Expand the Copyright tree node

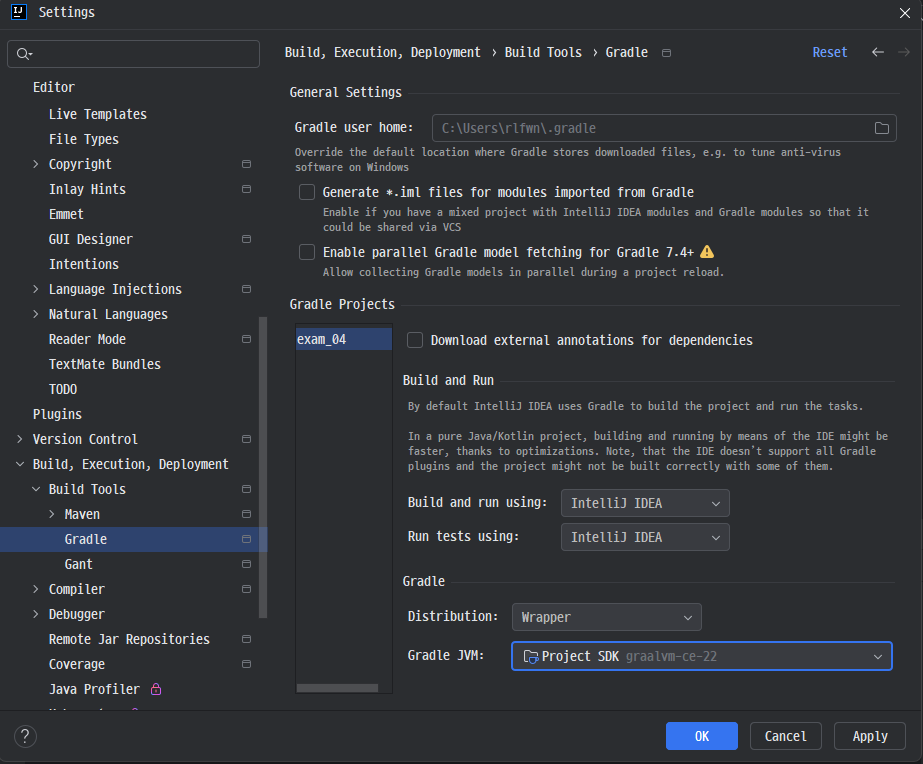[36, 164]
